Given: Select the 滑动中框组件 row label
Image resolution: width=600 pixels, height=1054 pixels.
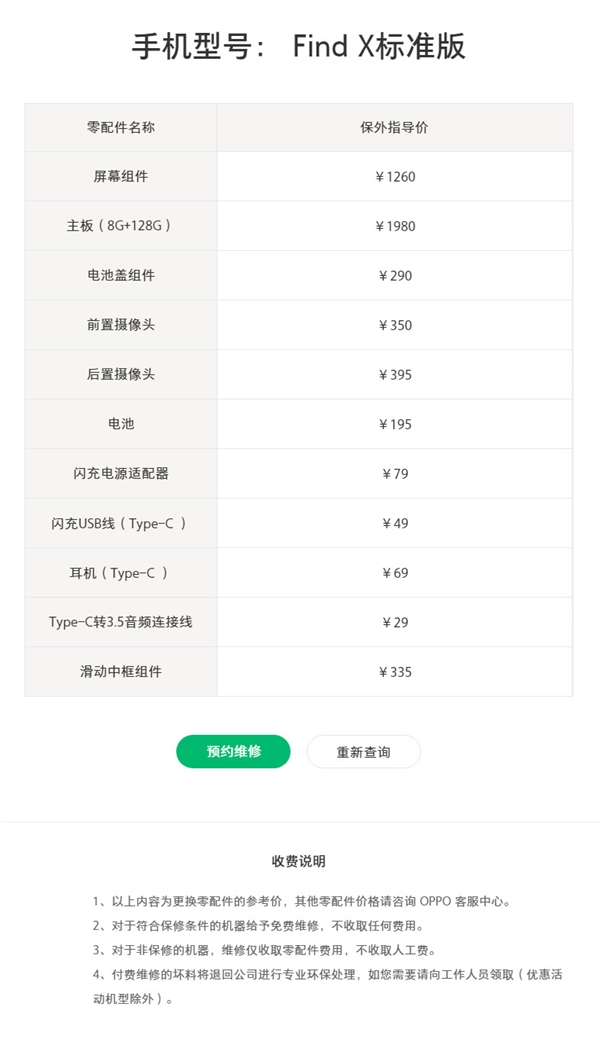Looking at the screenshot, I should coord(121,672).
